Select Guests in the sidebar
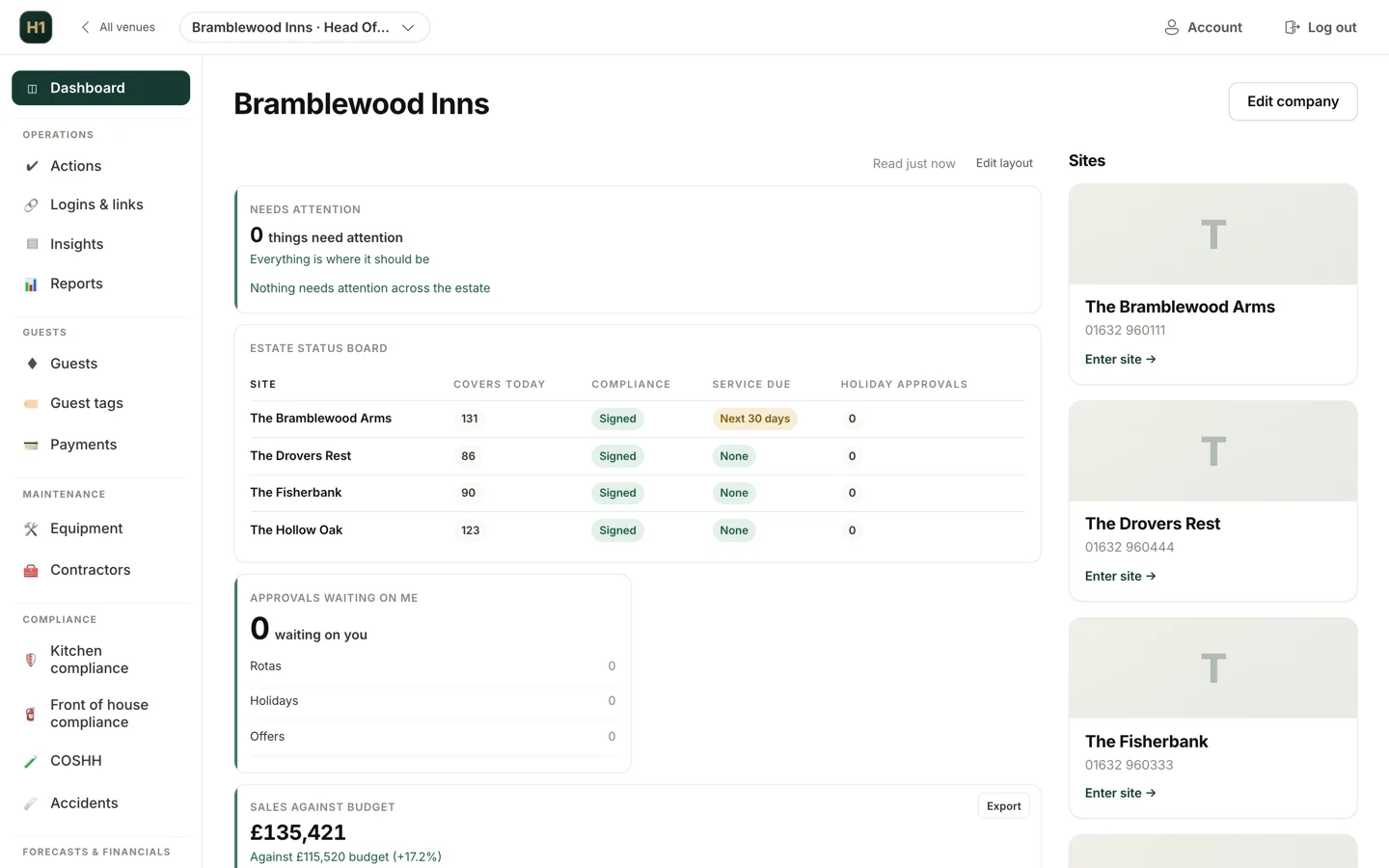This screenshot has height=868, width=1389. pos(100,364)
